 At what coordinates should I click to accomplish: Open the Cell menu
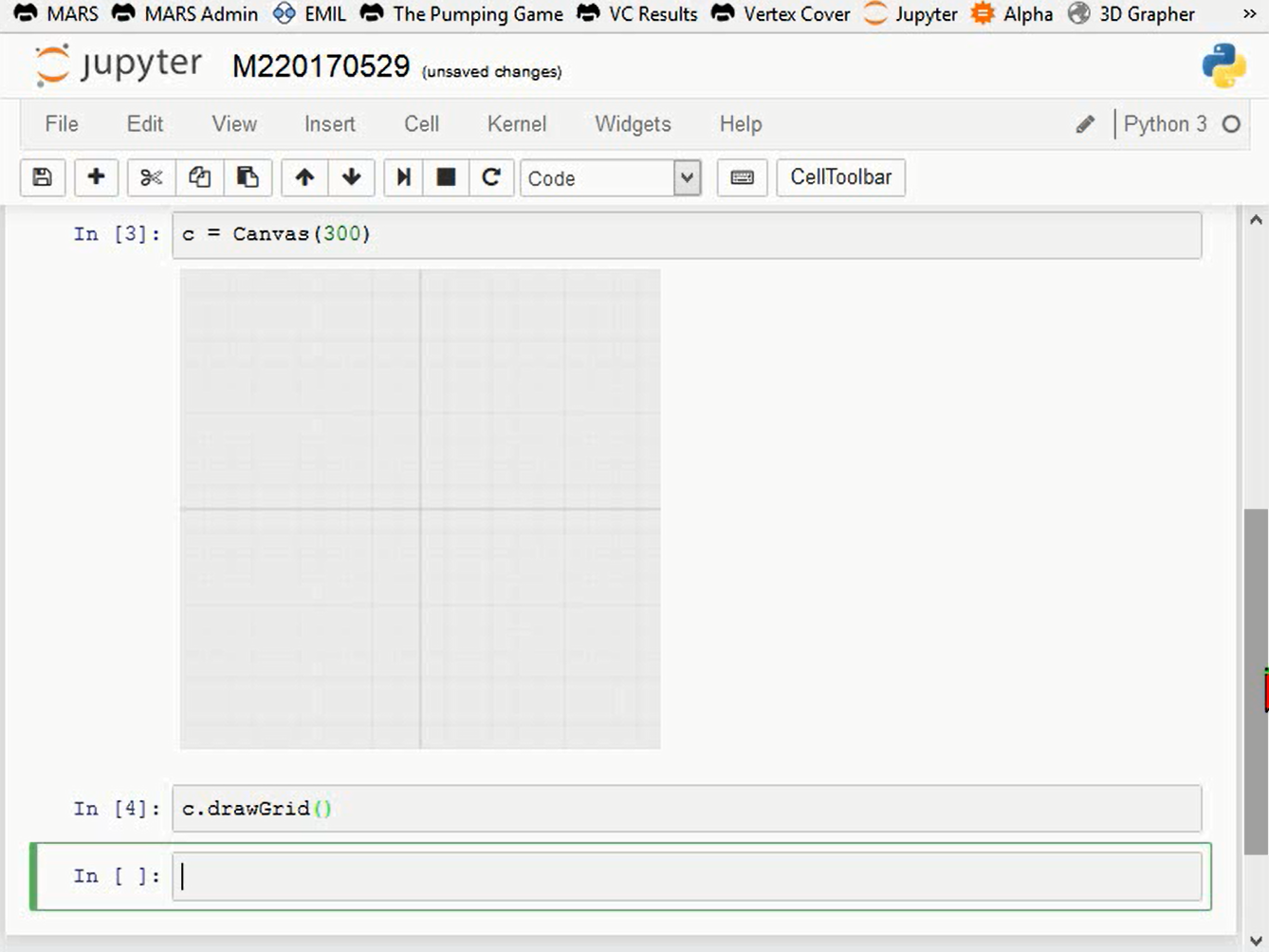422,124
